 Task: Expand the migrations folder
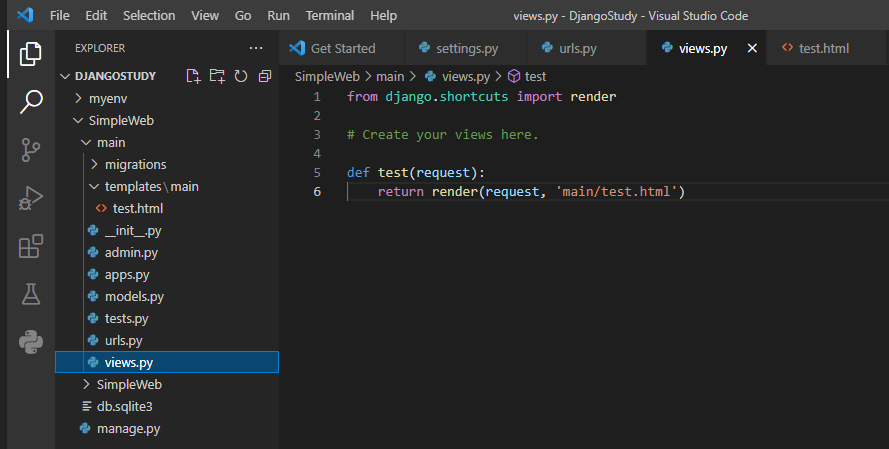pyautogui.click(x=167, y=164)
